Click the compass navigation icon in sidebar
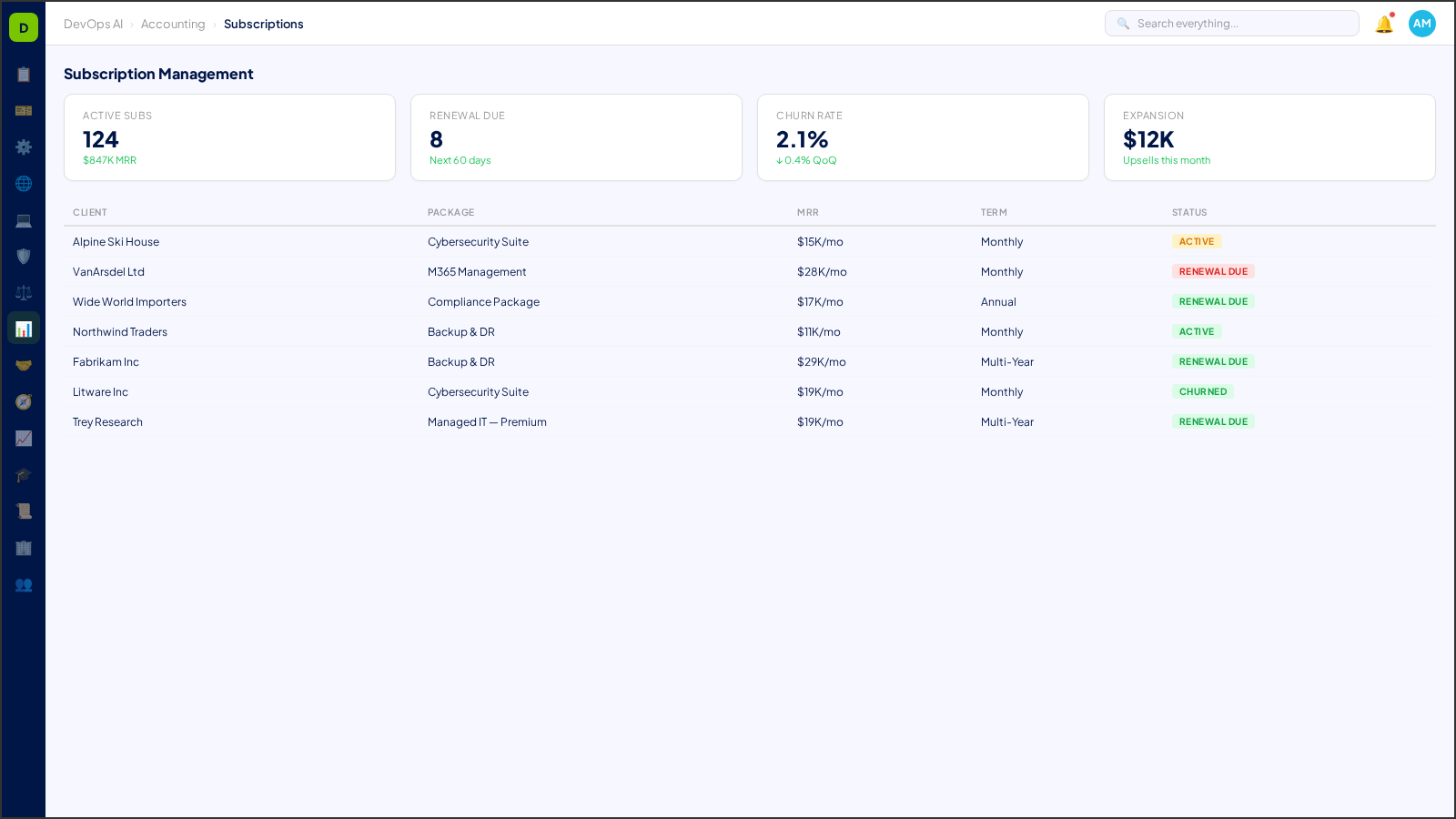 pos(23,401)
